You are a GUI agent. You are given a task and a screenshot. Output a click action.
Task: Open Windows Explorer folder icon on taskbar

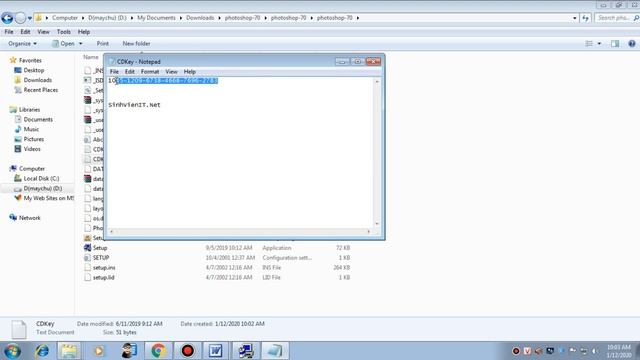[69, 351]
